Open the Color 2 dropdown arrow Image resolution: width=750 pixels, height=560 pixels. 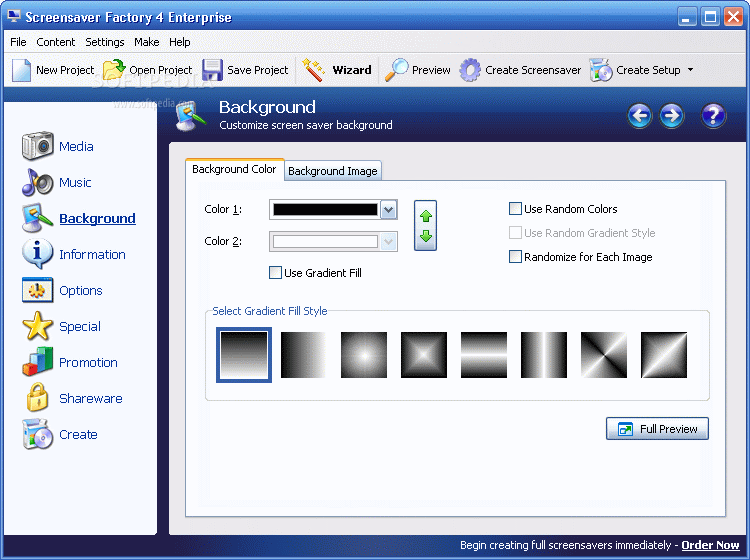point(388,242)
